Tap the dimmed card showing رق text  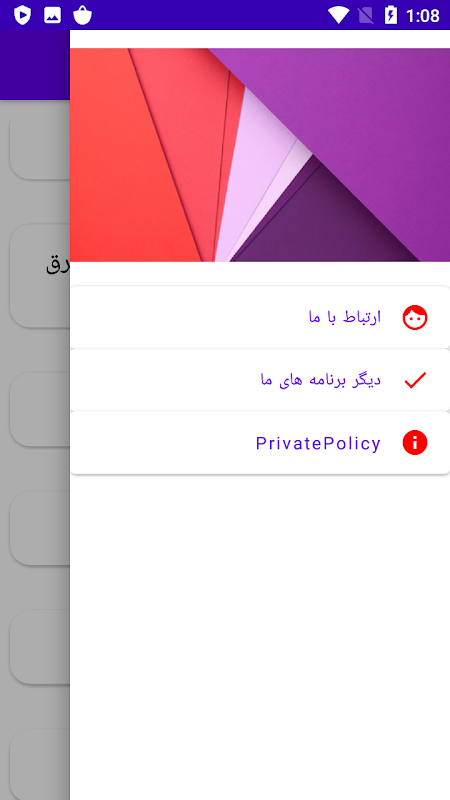40,276
